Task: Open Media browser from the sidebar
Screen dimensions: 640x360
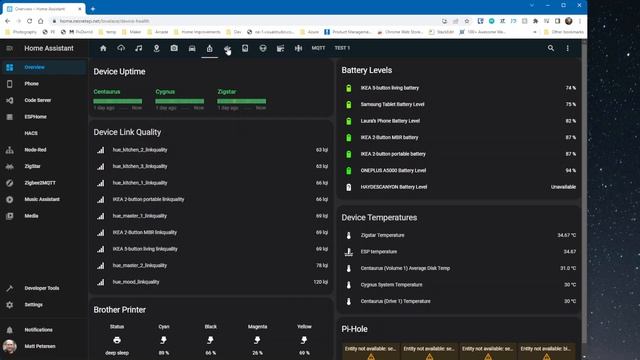Action: point(43,216)
